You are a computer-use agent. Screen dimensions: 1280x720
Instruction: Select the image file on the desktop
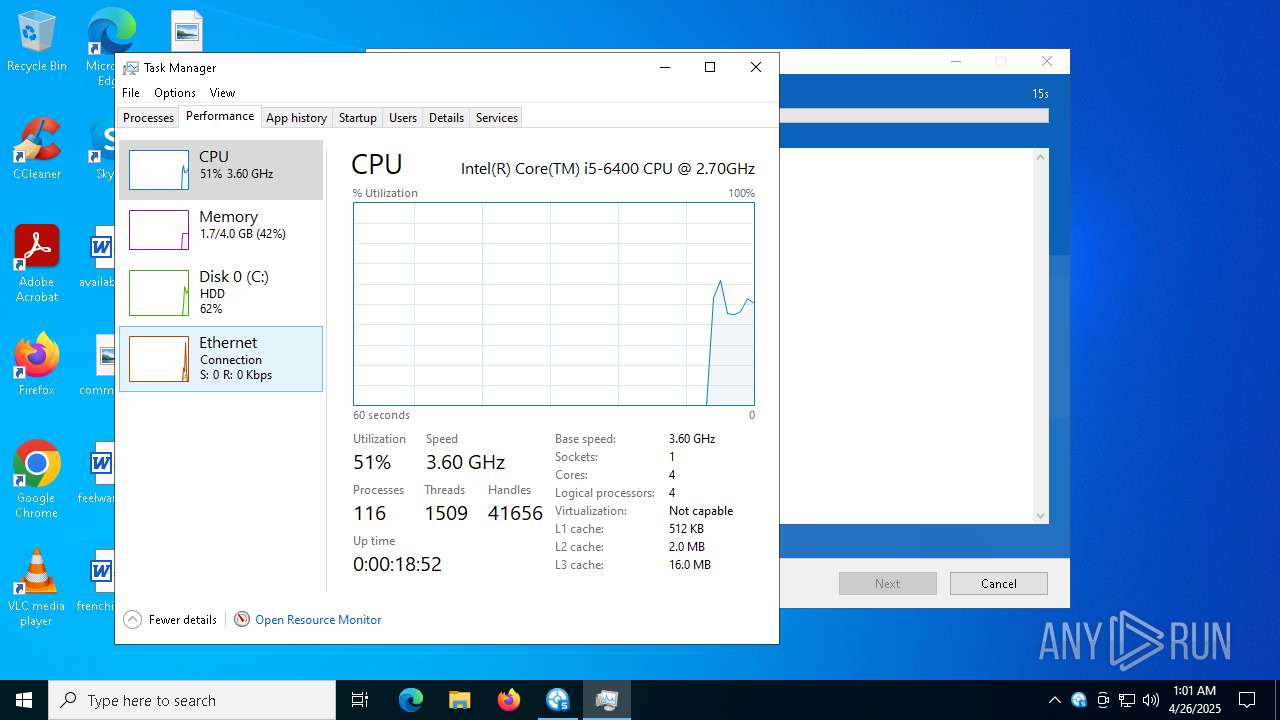click(186, 30)
